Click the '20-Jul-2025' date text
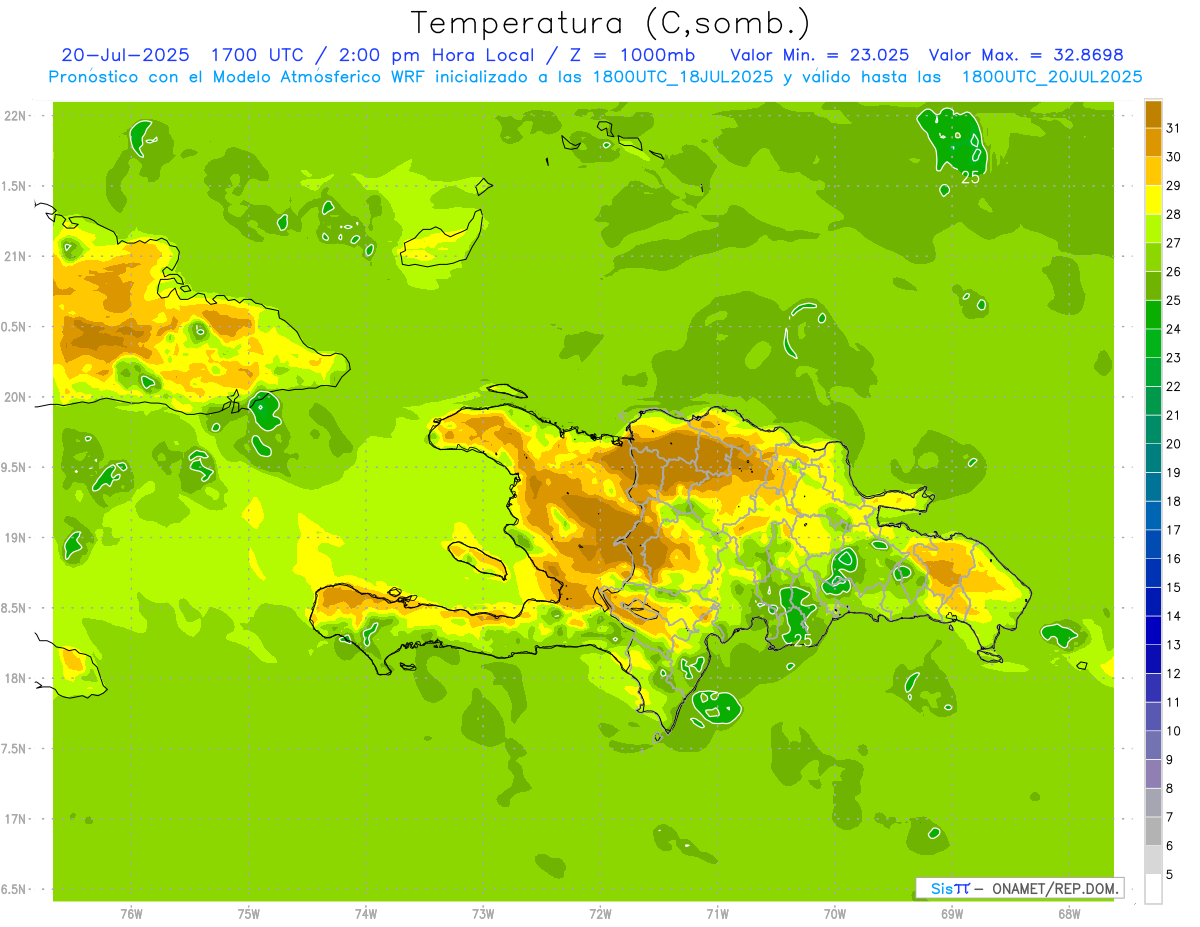 click(124, 55)
